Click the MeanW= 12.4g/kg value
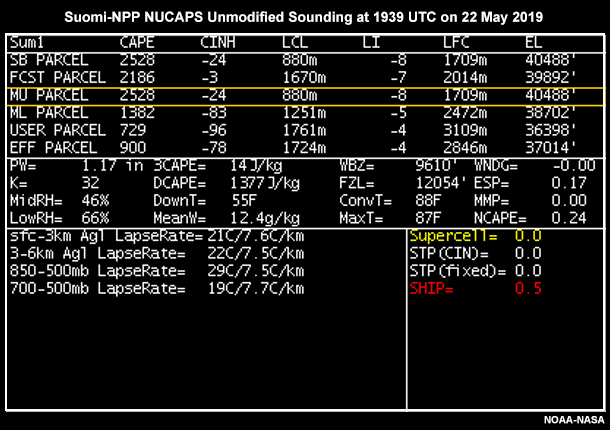Viewport: 610px width, 430px height. point(265,218)
